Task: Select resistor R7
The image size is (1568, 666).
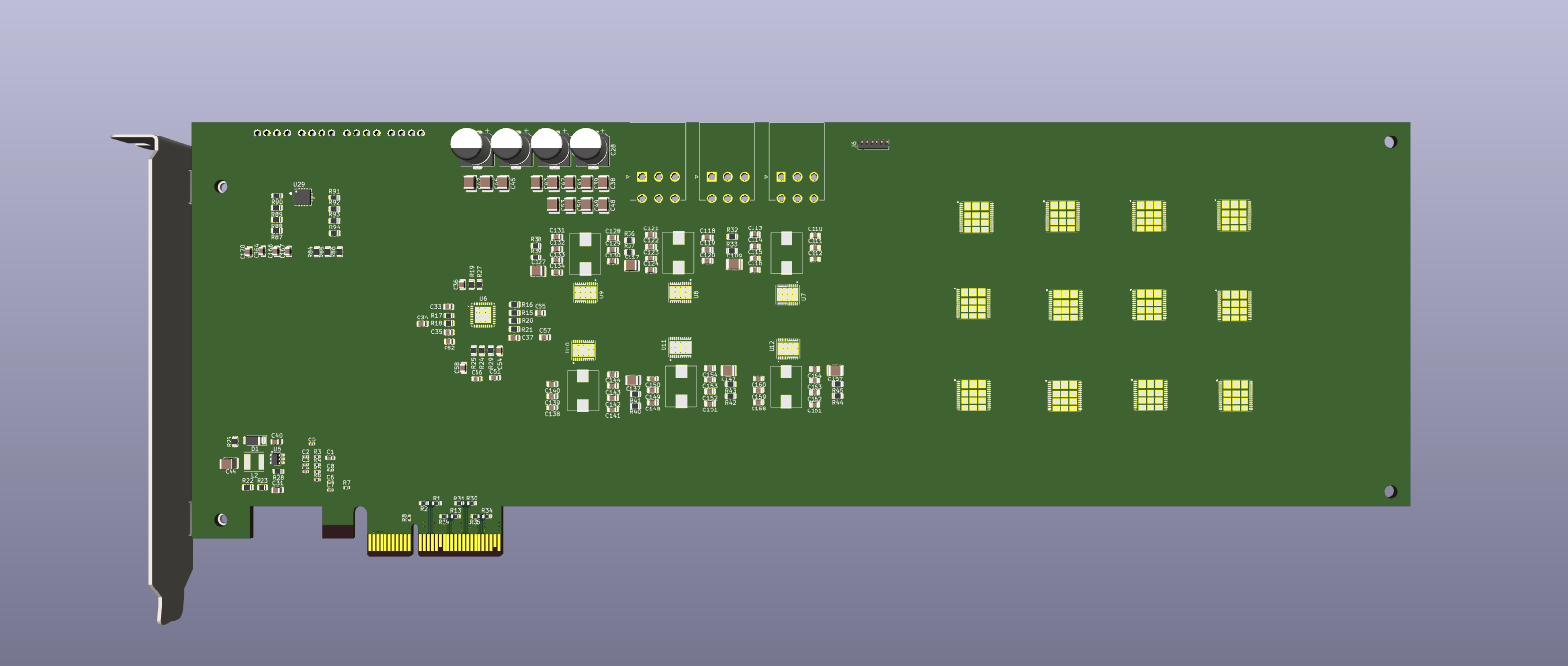Action: (346, 488)
